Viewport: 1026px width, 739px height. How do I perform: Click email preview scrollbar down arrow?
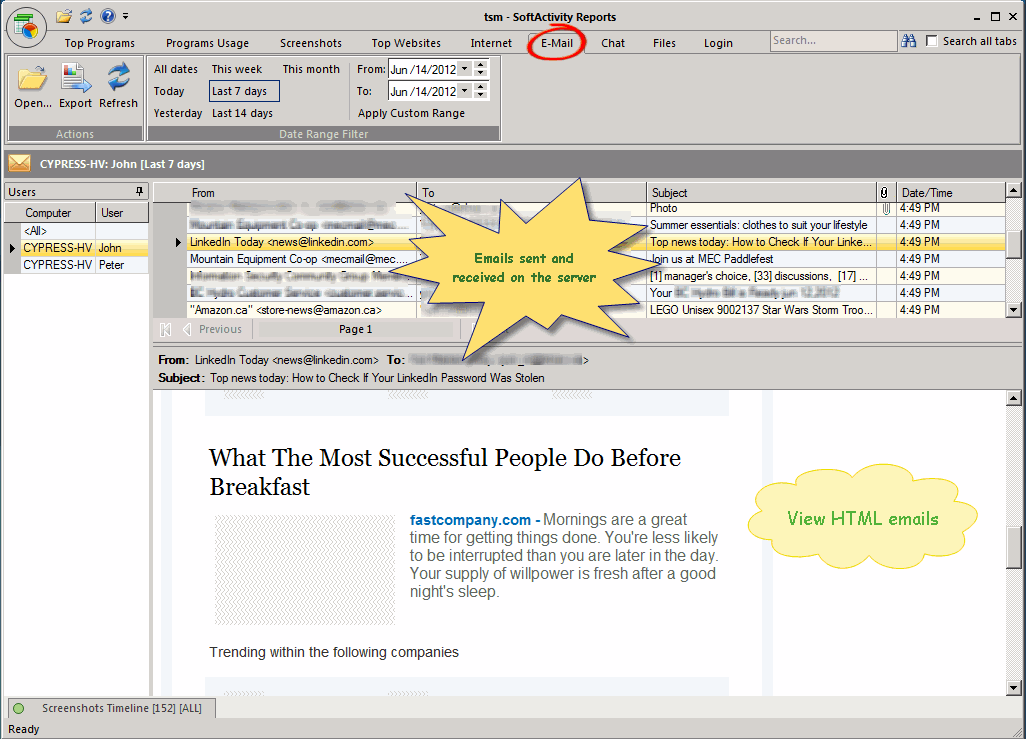1013,687
